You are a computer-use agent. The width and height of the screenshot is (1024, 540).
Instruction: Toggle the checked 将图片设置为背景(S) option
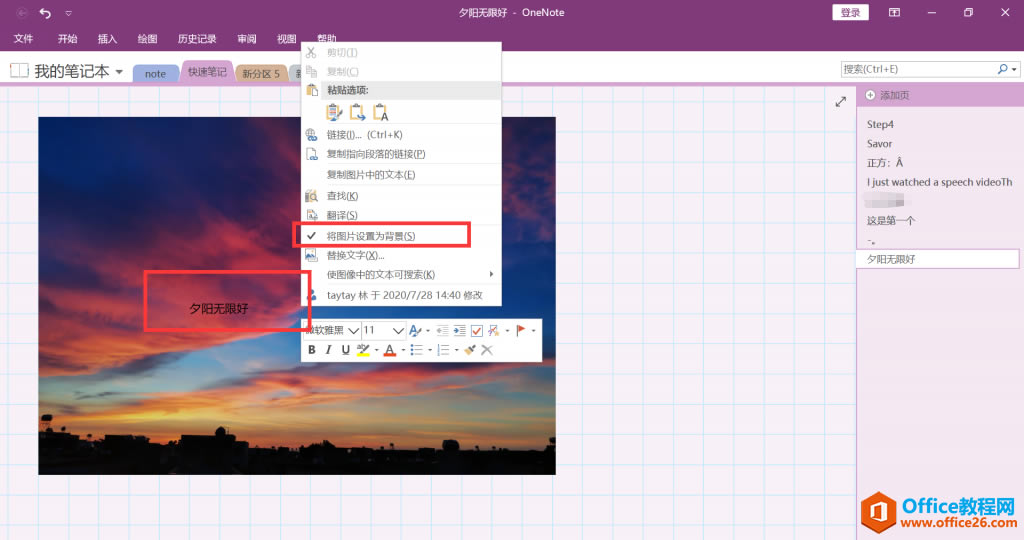pyautogui.click(x=401, y=236)
